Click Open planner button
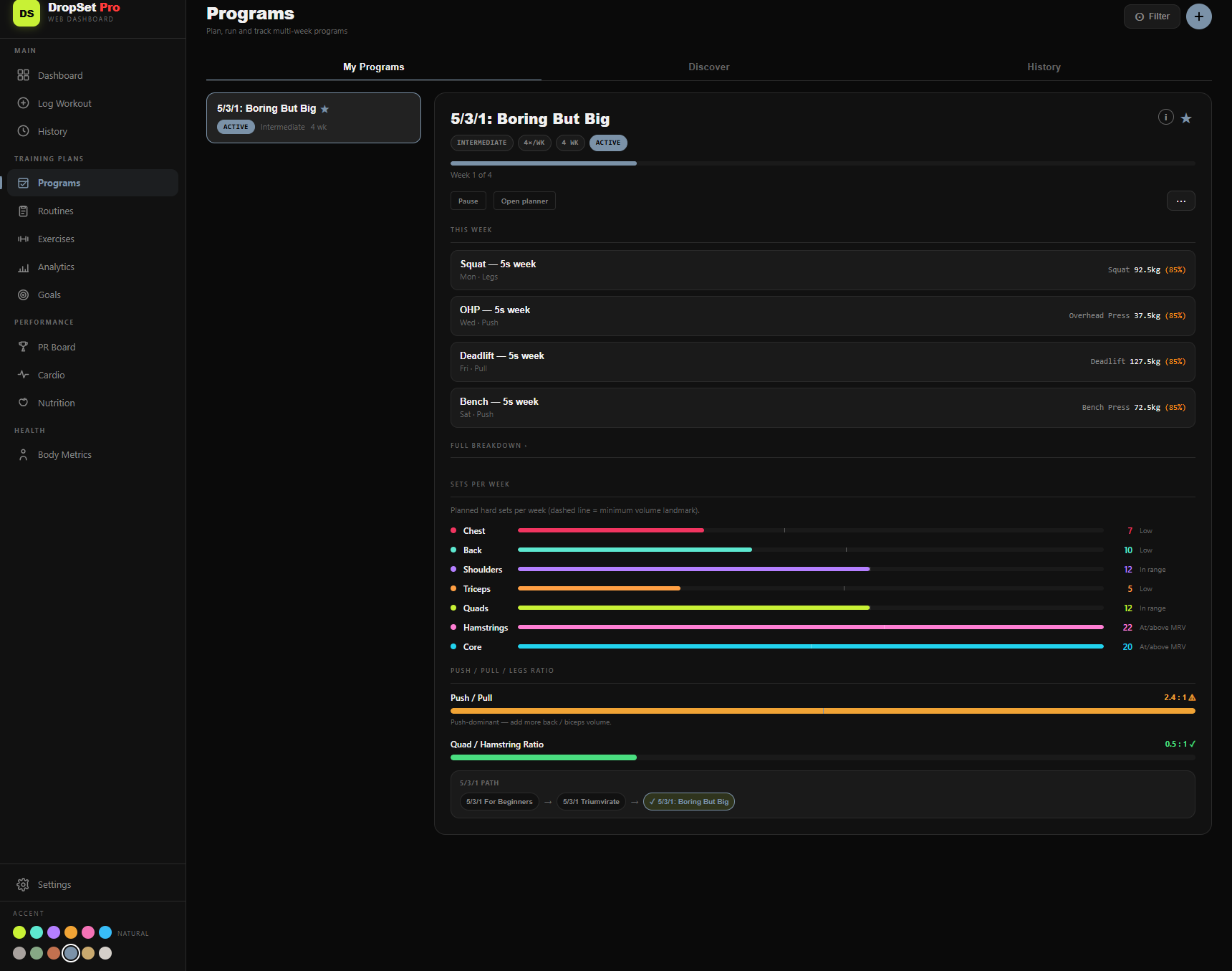Image resolution: width=1232 pixels, height=971 pixels. [524, 201]
